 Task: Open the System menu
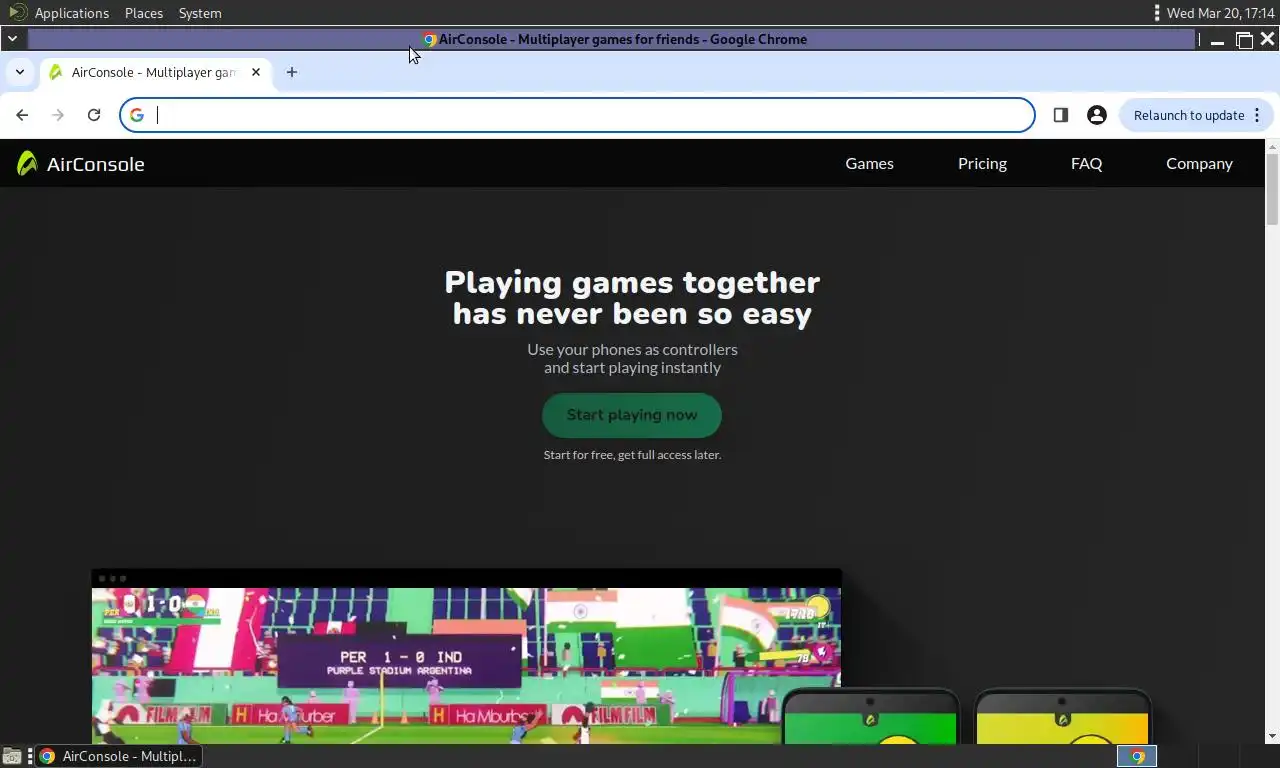200,13
